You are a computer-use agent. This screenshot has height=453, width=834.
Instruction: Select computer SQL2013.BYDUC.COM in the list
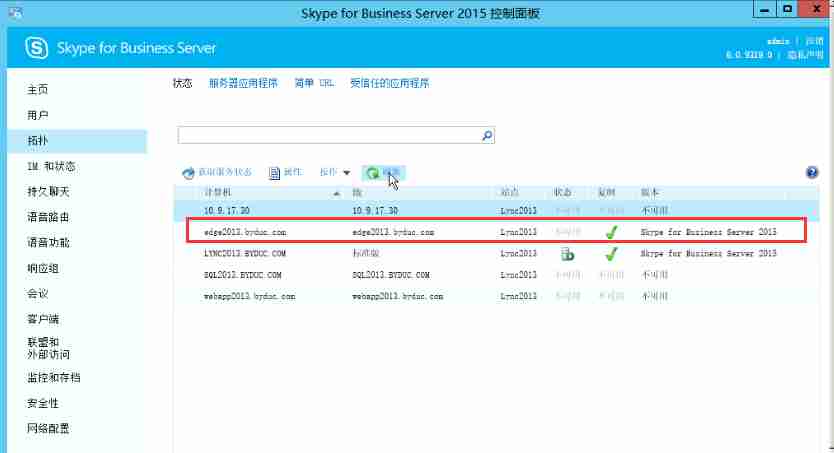tap(243, 275)
